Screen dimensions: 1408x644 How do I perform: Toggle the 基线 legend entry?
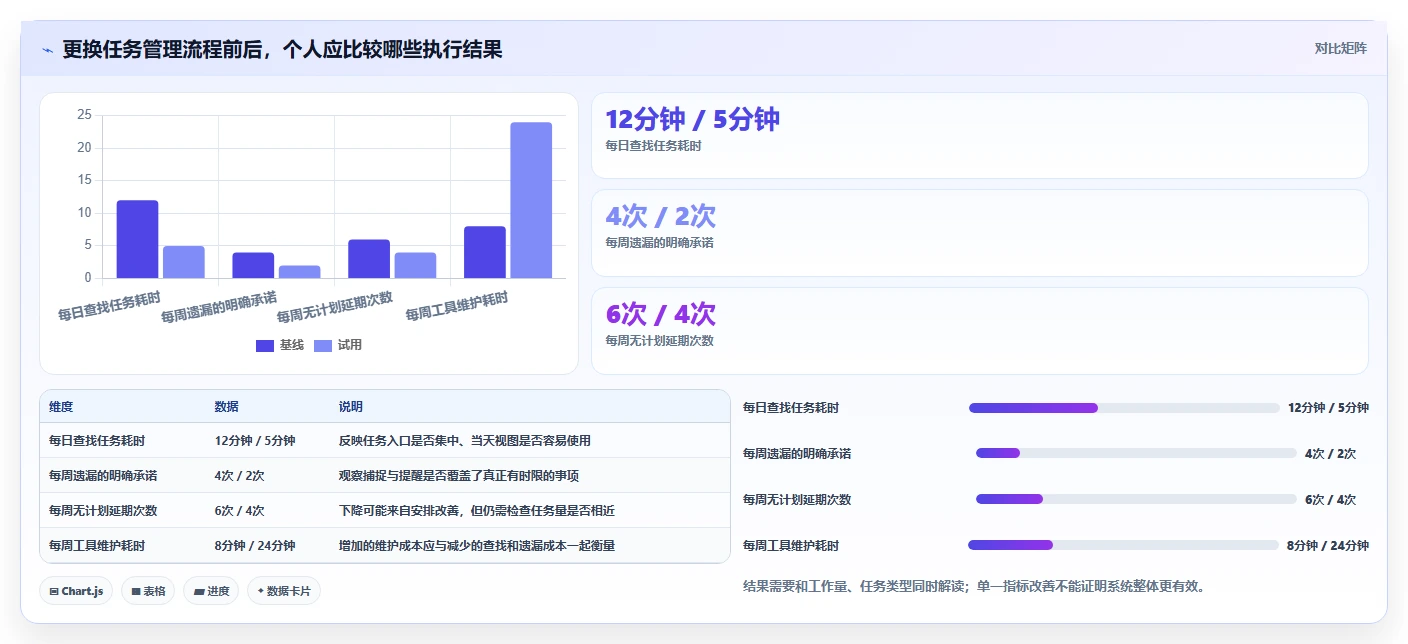(280, 345)
